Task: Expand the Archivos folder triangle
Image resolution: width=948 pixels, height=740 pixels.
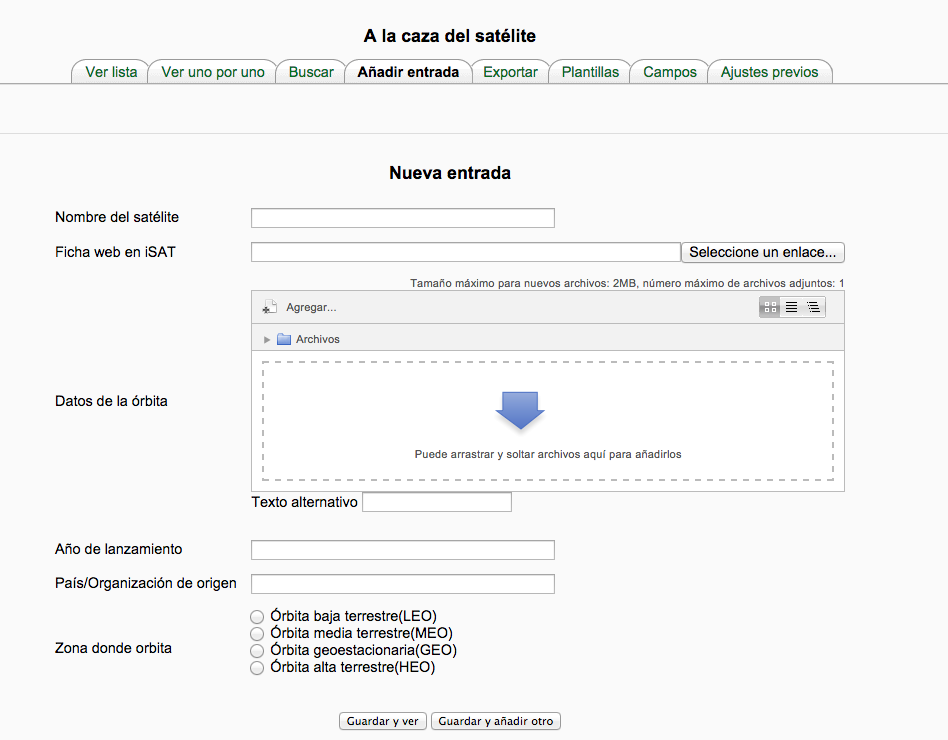Action: 267,340
